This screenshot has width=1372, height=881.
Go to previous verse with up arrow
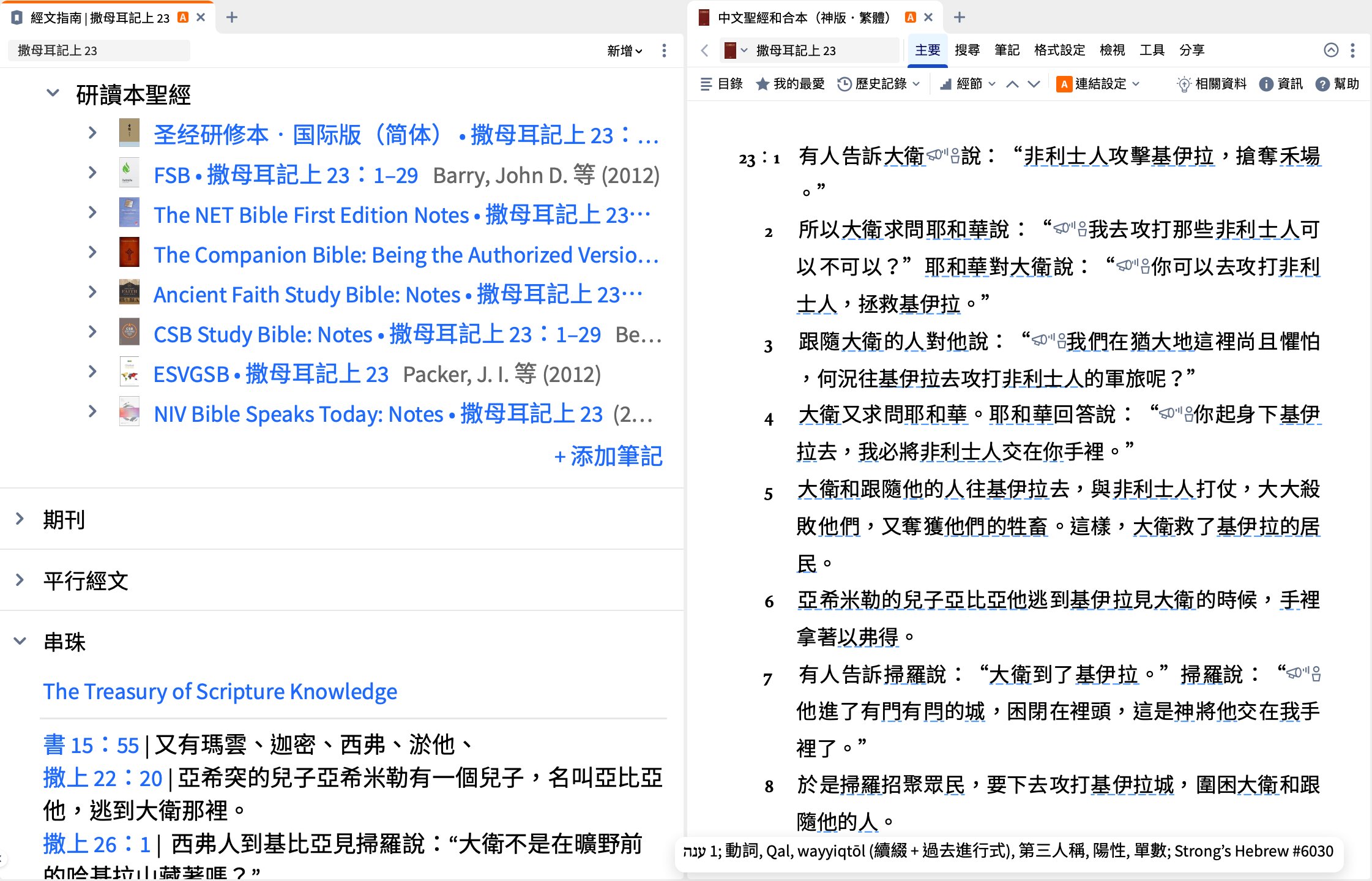point(1013,84)
